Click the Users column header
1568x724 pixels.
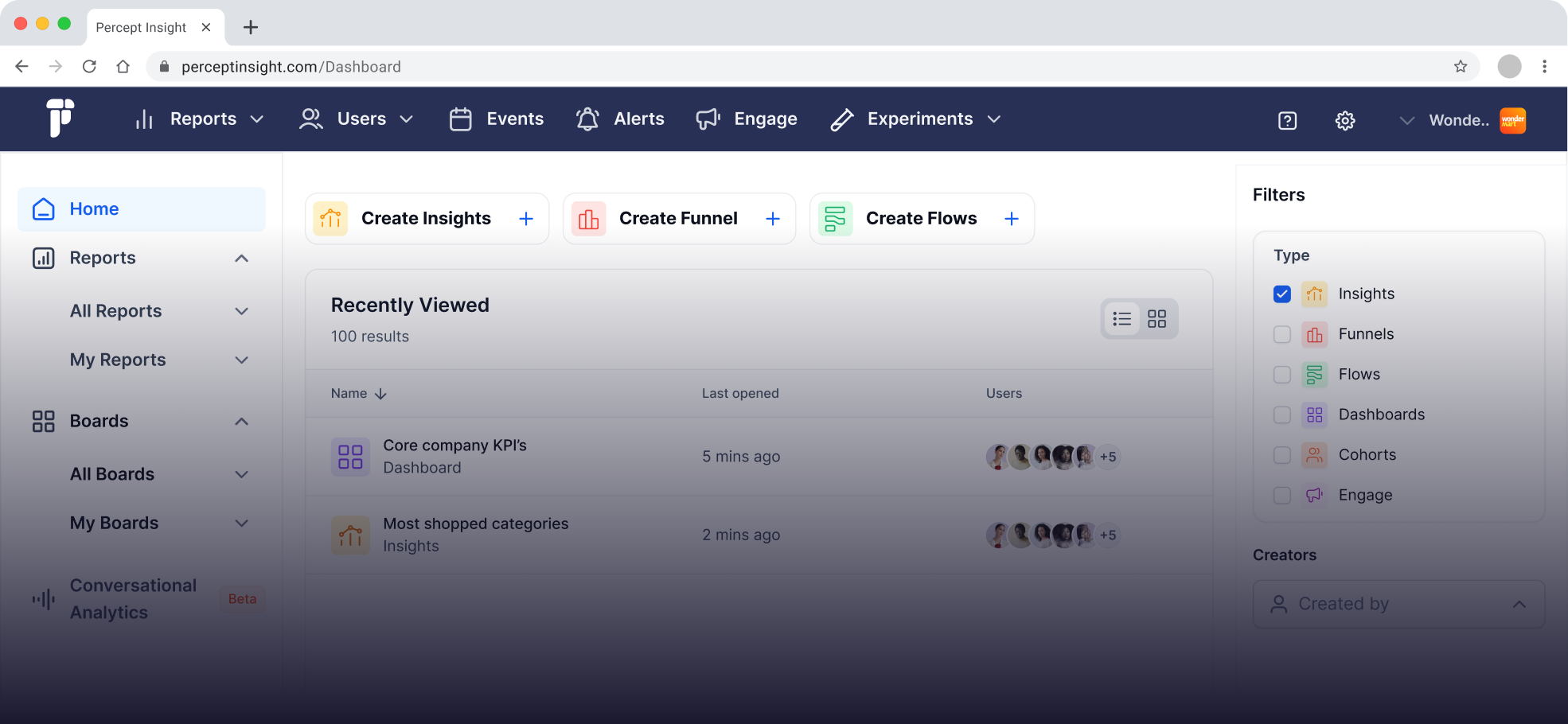point(1004,394)
